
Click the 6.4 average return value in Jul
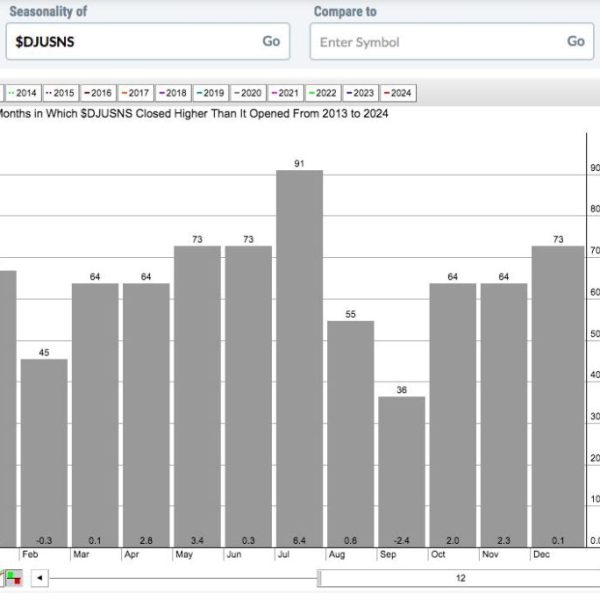pyautogui.click(x=299, y=540)
